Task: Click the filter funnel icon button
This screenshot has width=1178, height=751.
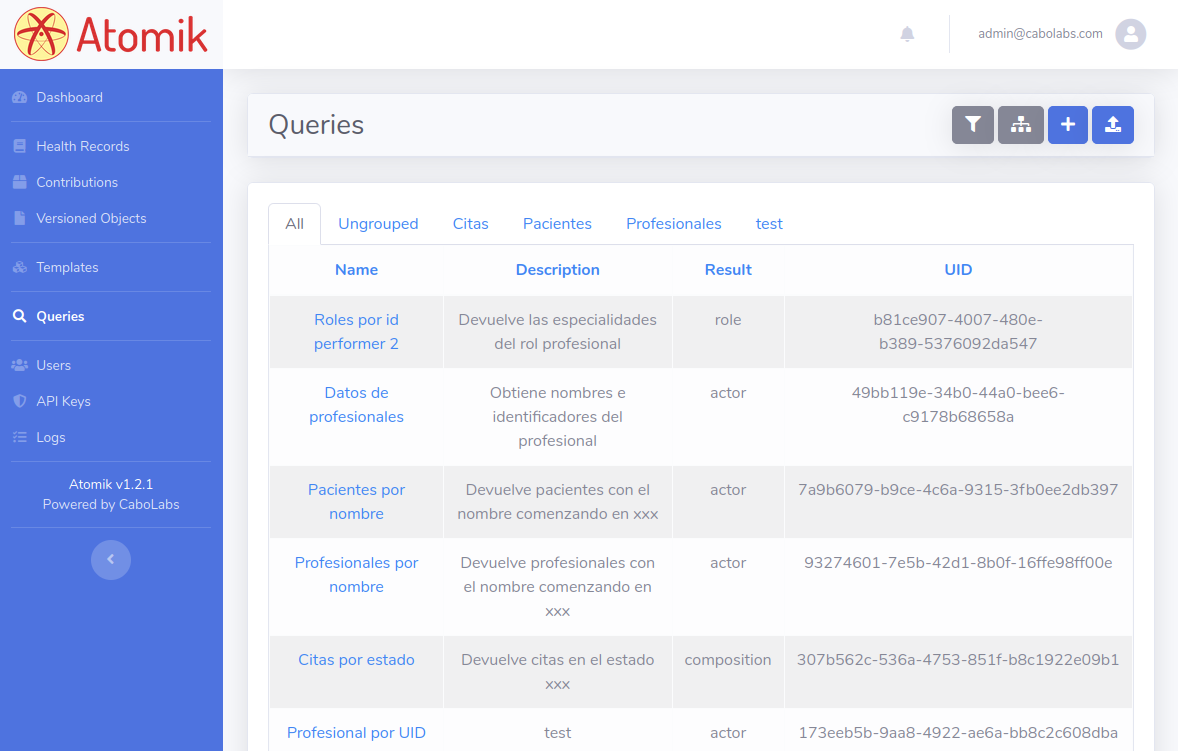Action: (972, 125)
